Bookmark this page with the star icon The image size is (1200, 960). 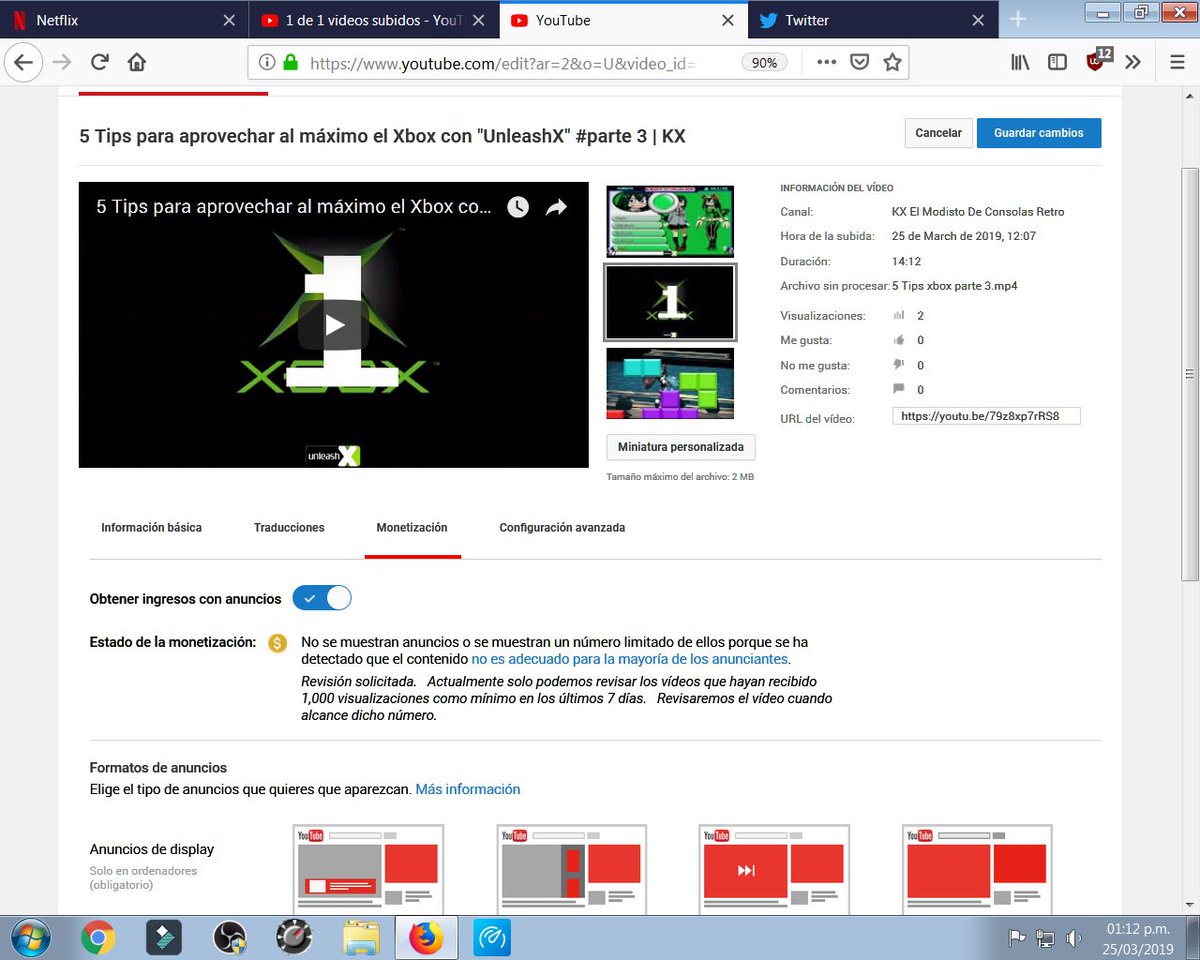[892, 62]
